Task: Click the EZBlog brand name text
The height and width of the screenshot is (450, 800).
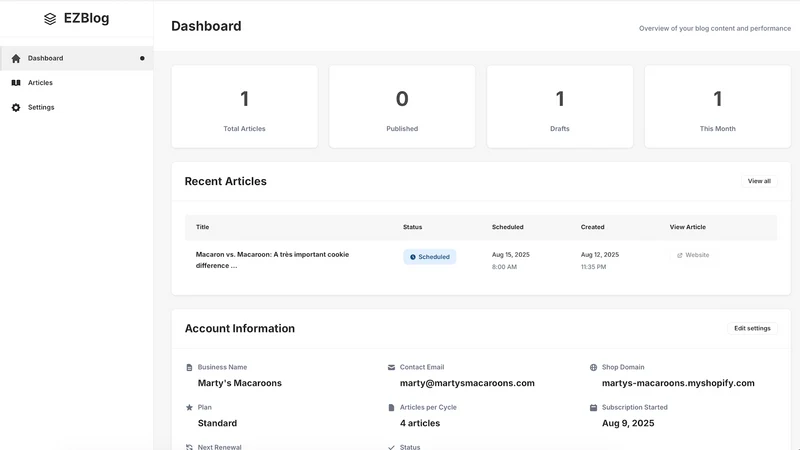Action: [x=86, y=18]
